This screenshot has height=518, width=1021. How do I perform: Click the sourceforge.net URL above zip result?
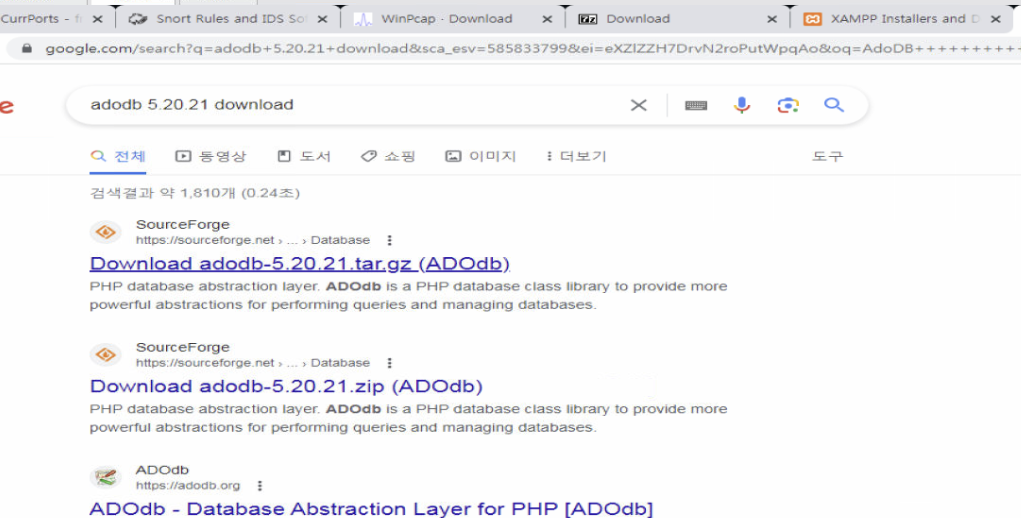click(253, 363)
